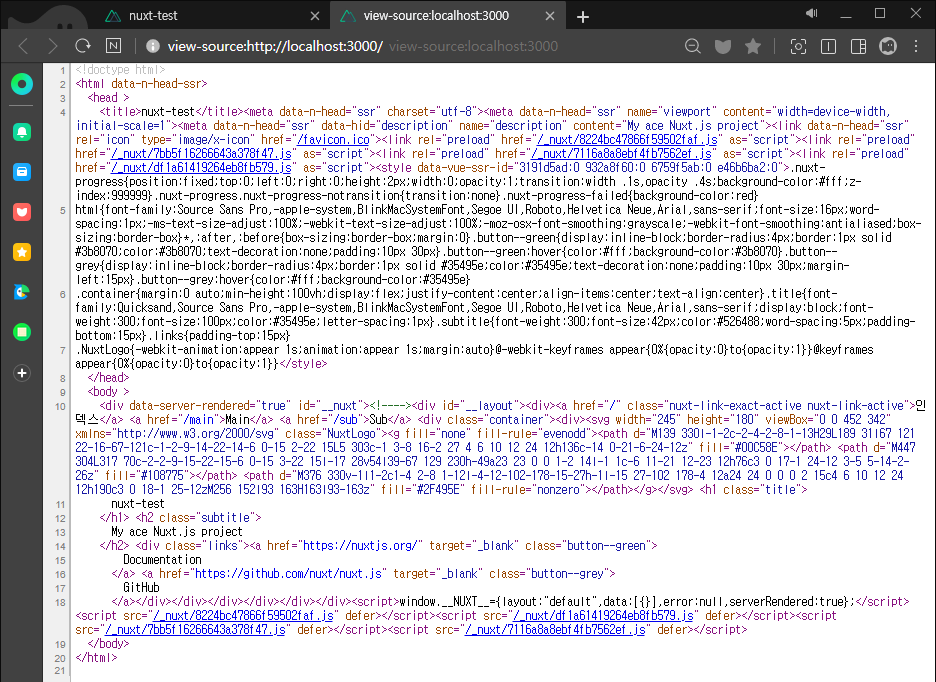Screen dimensions: 936x682
Task: Open 8224bc47866f59502faf.js script src link
Action: point(244,616)
